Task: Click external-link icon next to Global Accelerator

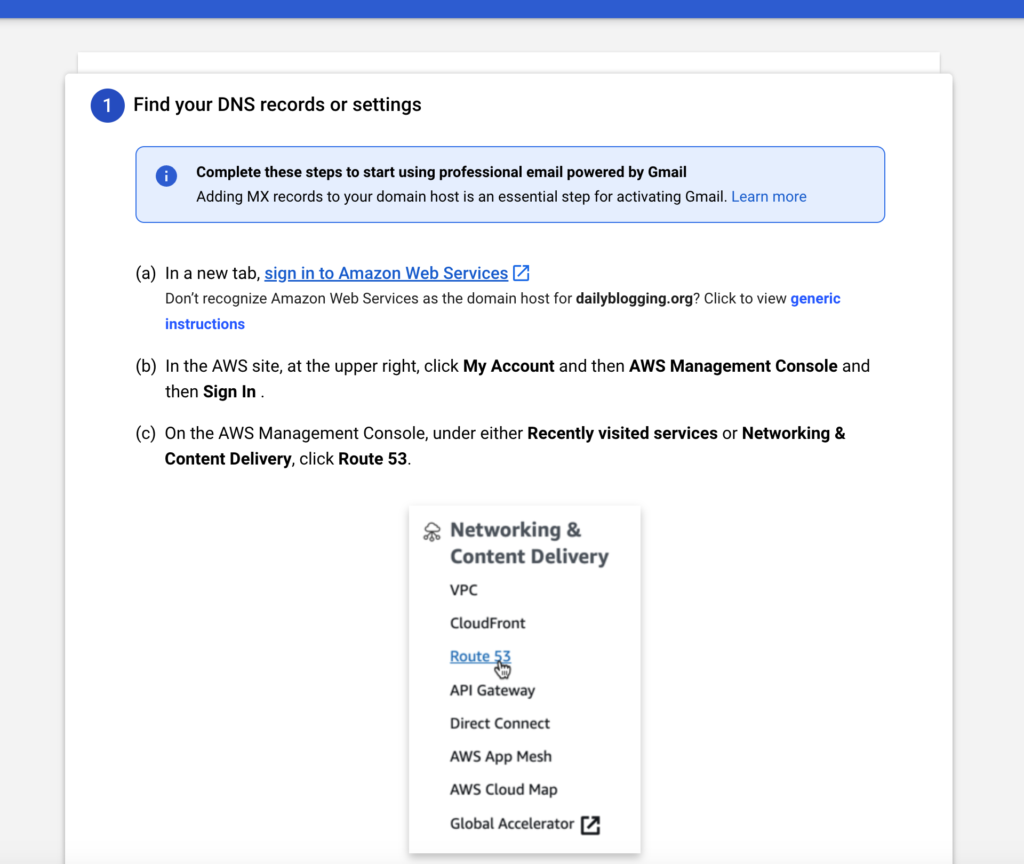Action: click(x=591, y=824)
